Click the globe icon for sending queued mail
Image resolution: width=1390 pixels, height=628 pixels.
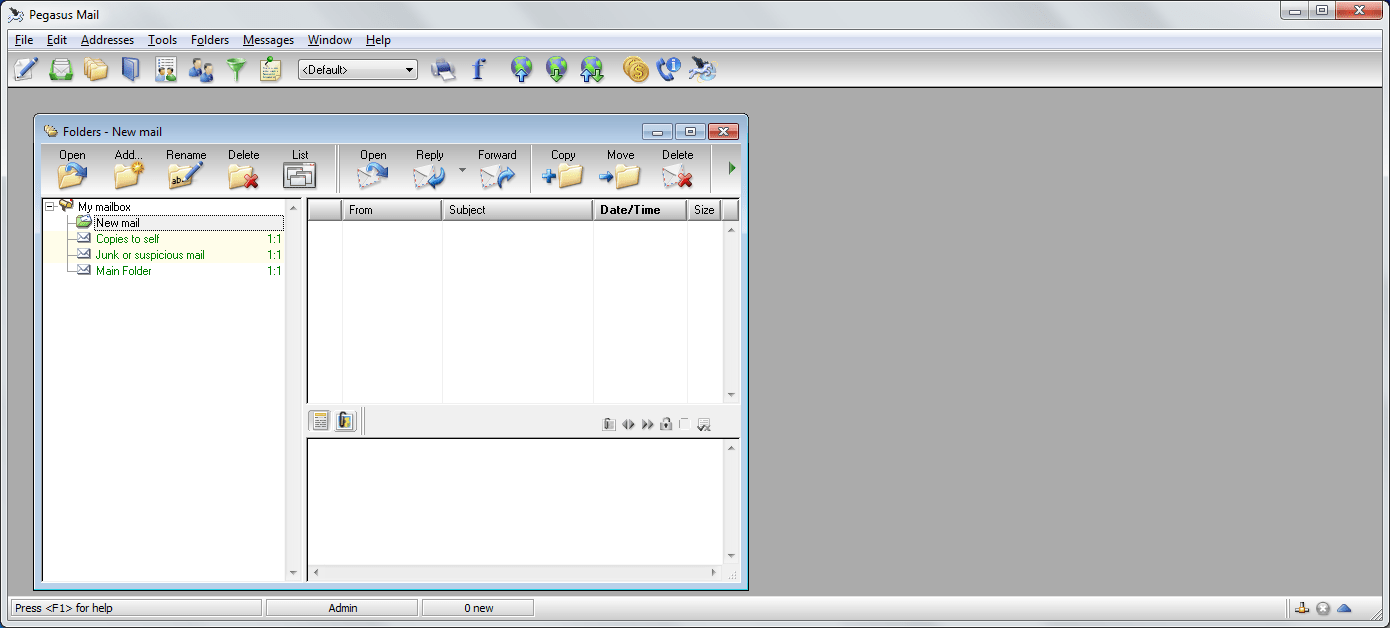pos(522,68)
